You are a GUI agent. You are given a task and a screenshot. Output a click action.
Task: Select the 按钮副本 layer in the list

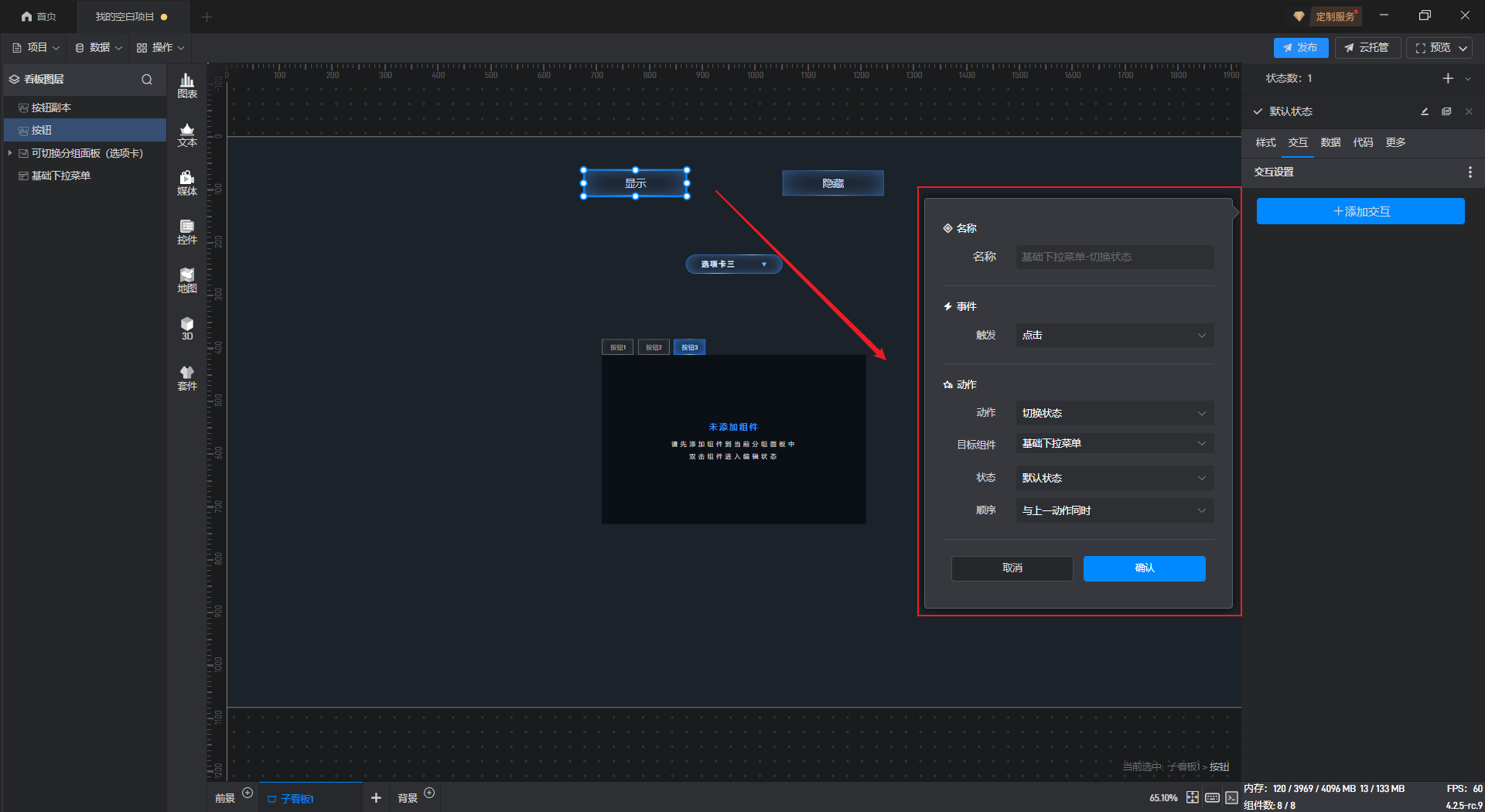tap(51, 108)
